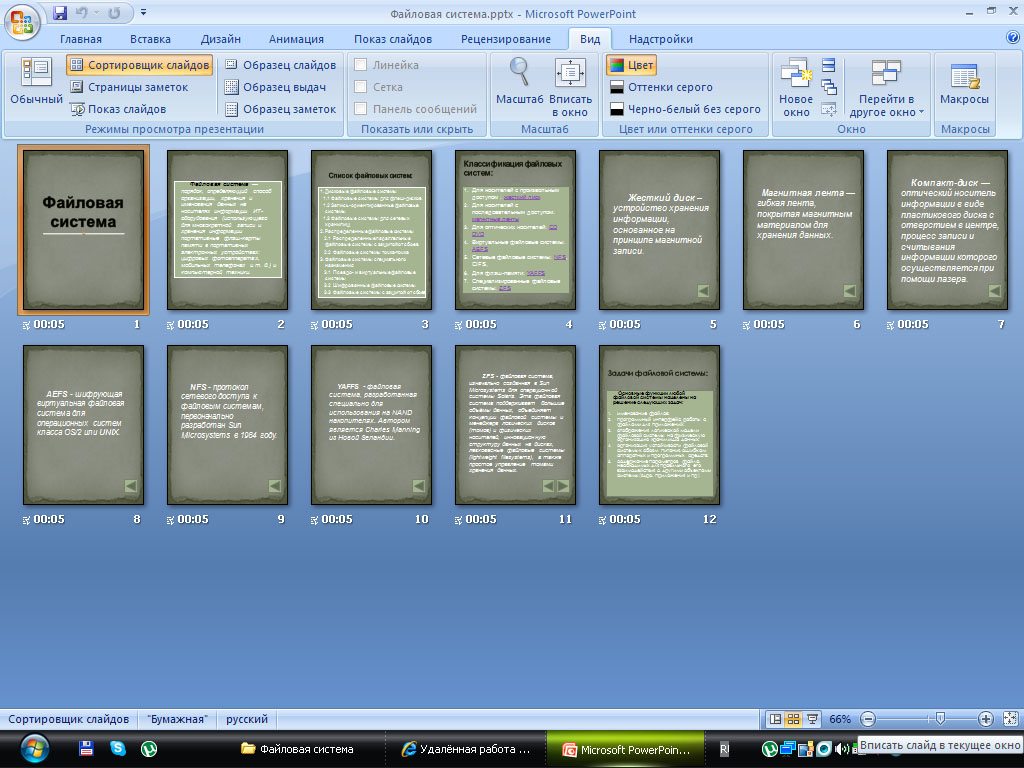This screenshot has width=1024, height=768.
Task: Toggle the Панель сообщений checkbox
Action: click(362, 109)
